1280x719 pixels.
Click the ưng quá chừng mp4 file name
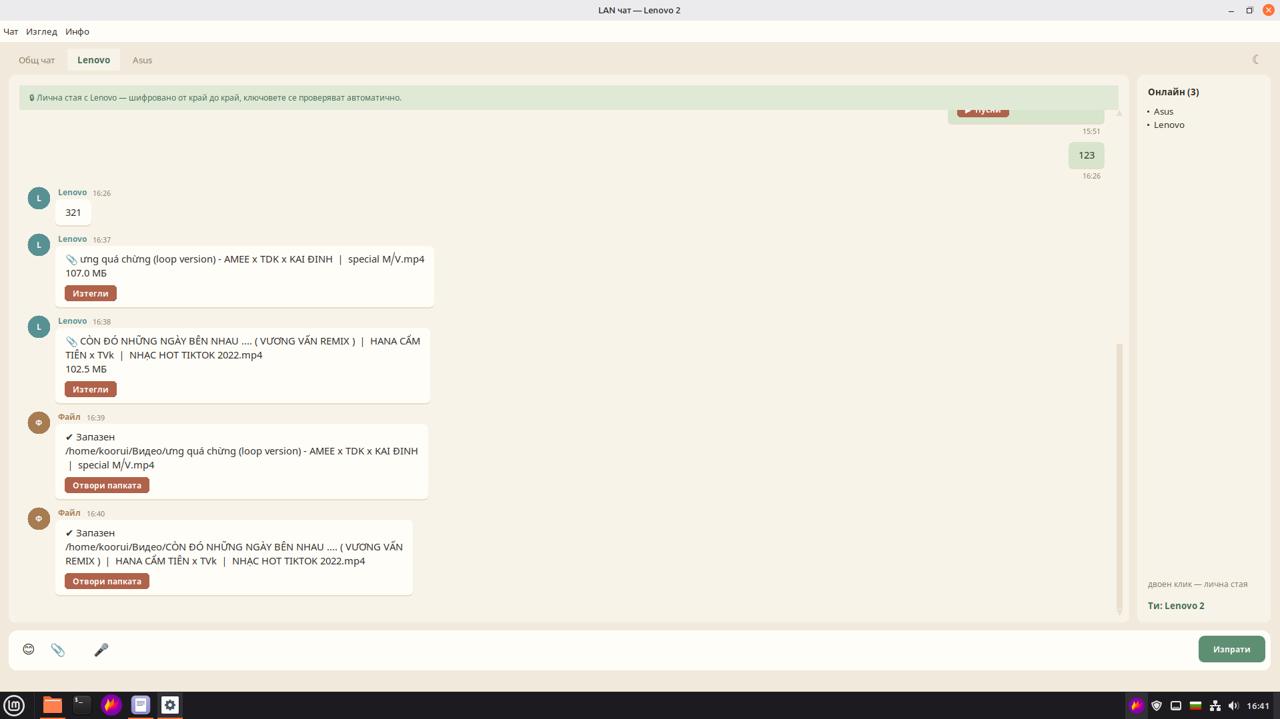coord(252,259)
